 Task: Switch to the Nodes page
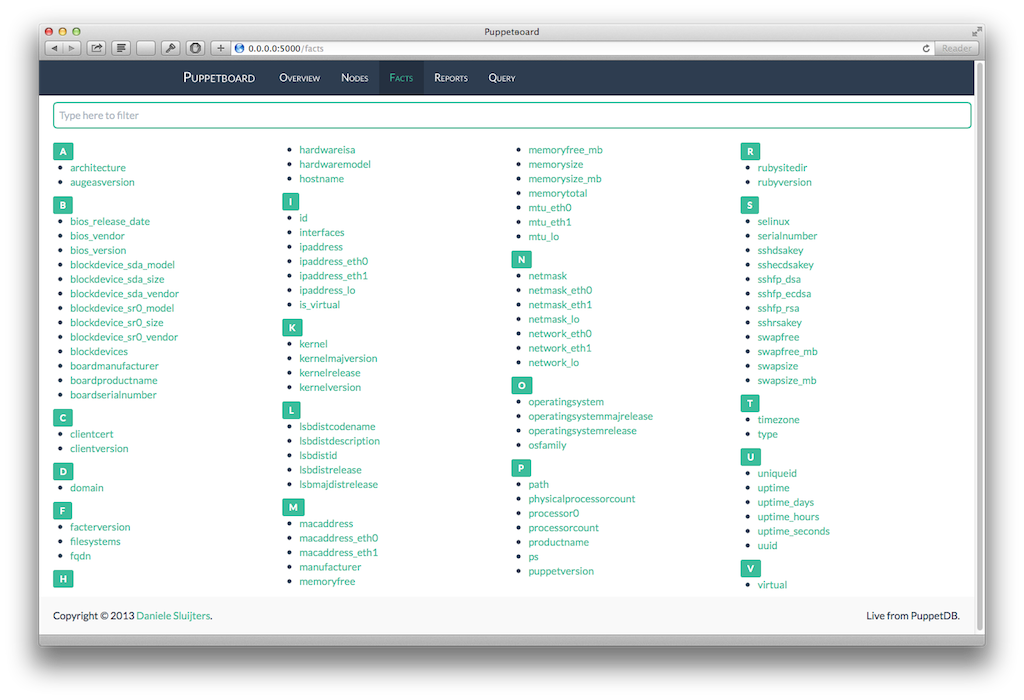pyautogui.click(x=354, y=78)
